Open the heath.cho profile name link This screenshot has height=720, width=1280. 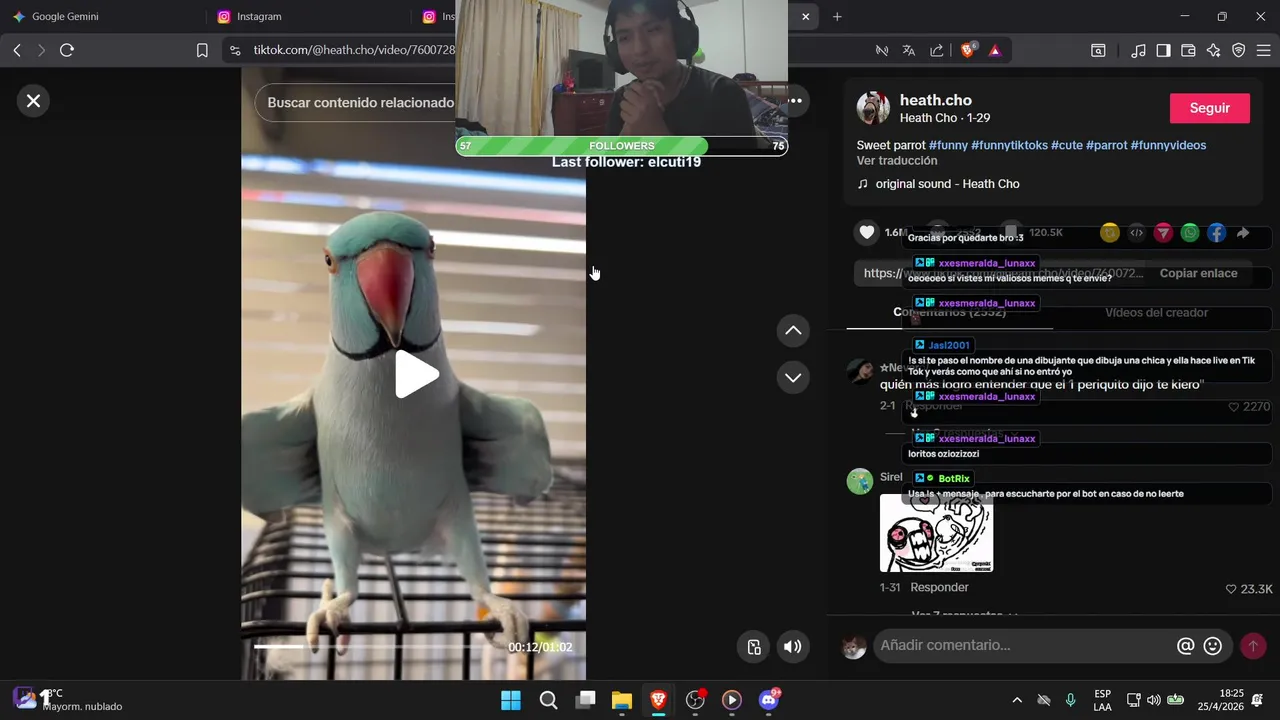tap(936, 100)
